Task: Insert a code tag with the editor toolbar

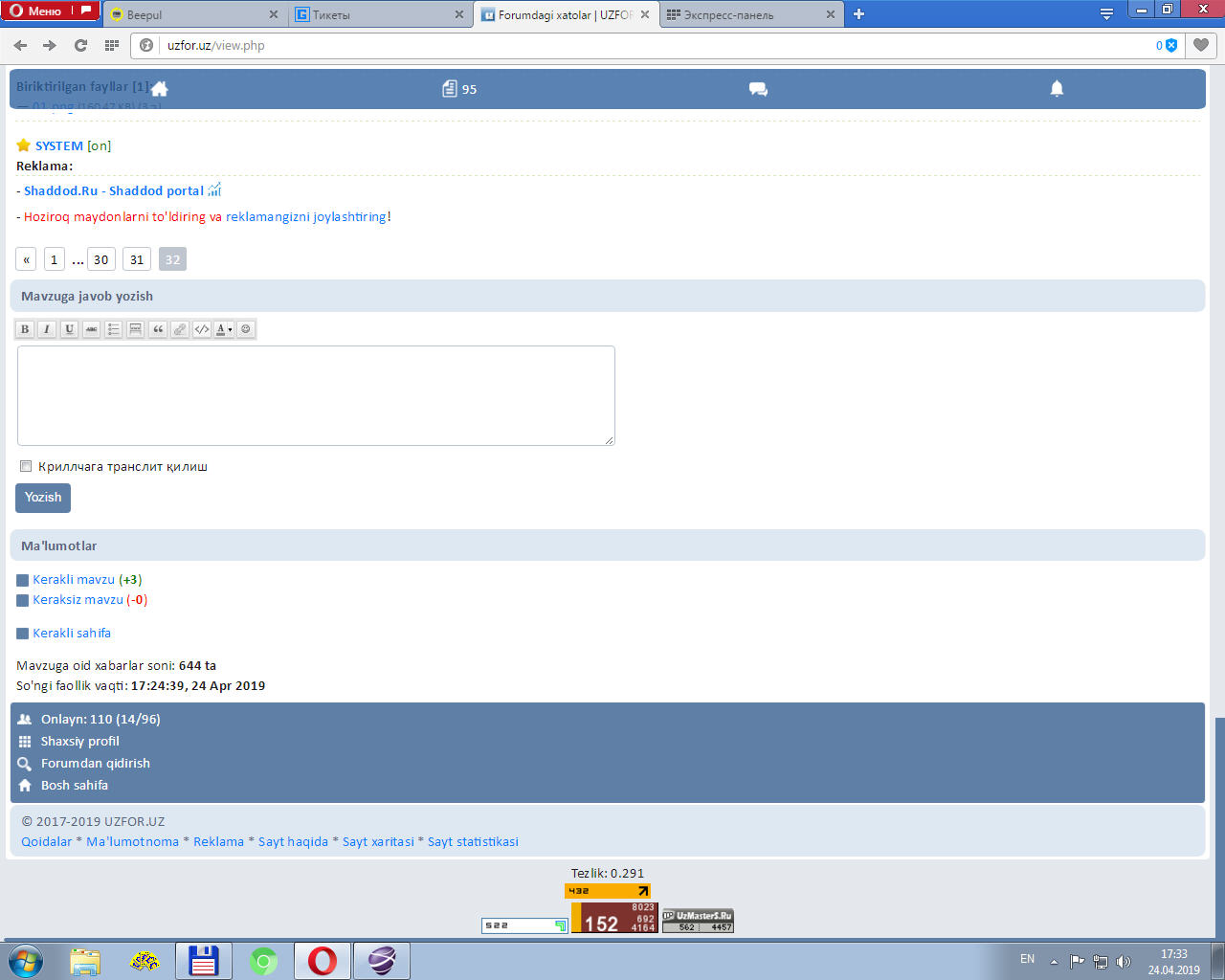Action: tap(202, 329)
